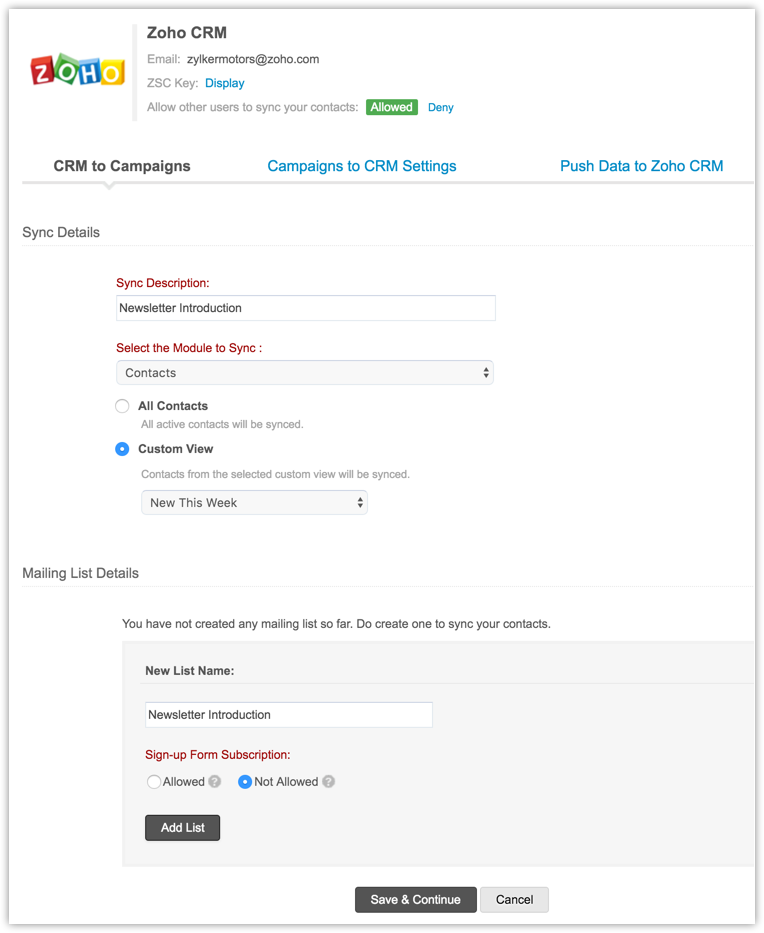Image resolution: width=764 pixels, height=933 pixels.
Task: Go to Push Data to Zoho CRM tab
Action: [x=641, y=166]
